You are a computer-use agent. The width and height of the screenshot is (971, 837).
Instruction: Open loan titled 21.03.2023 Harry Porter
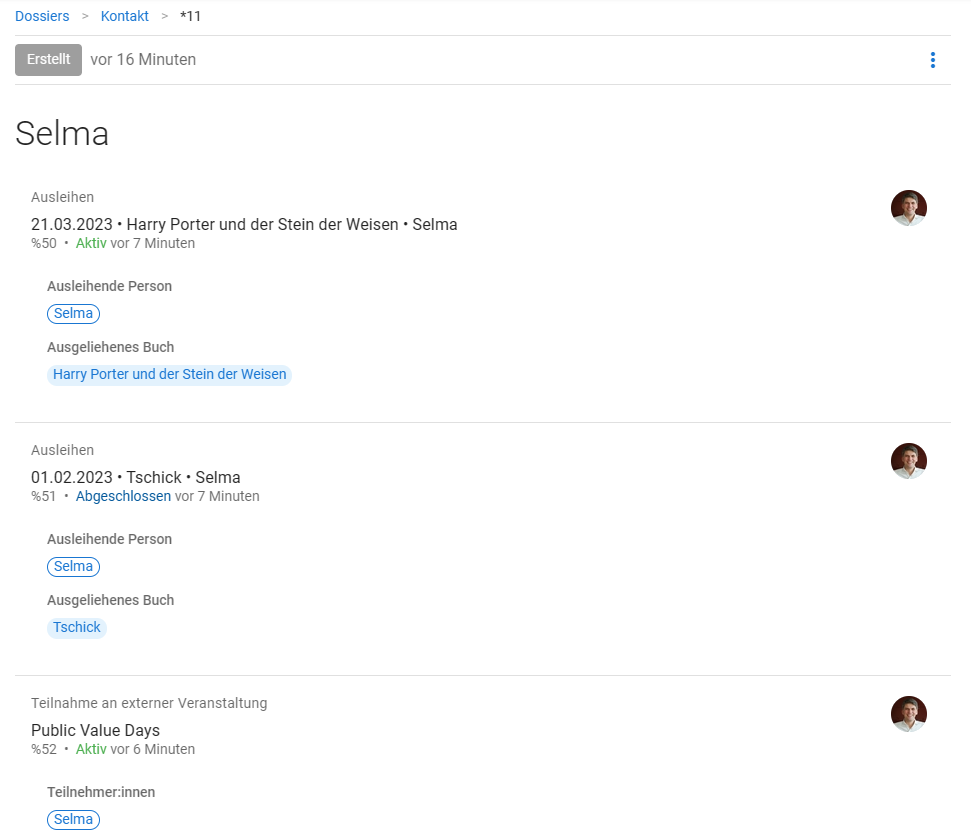point(244,224)
